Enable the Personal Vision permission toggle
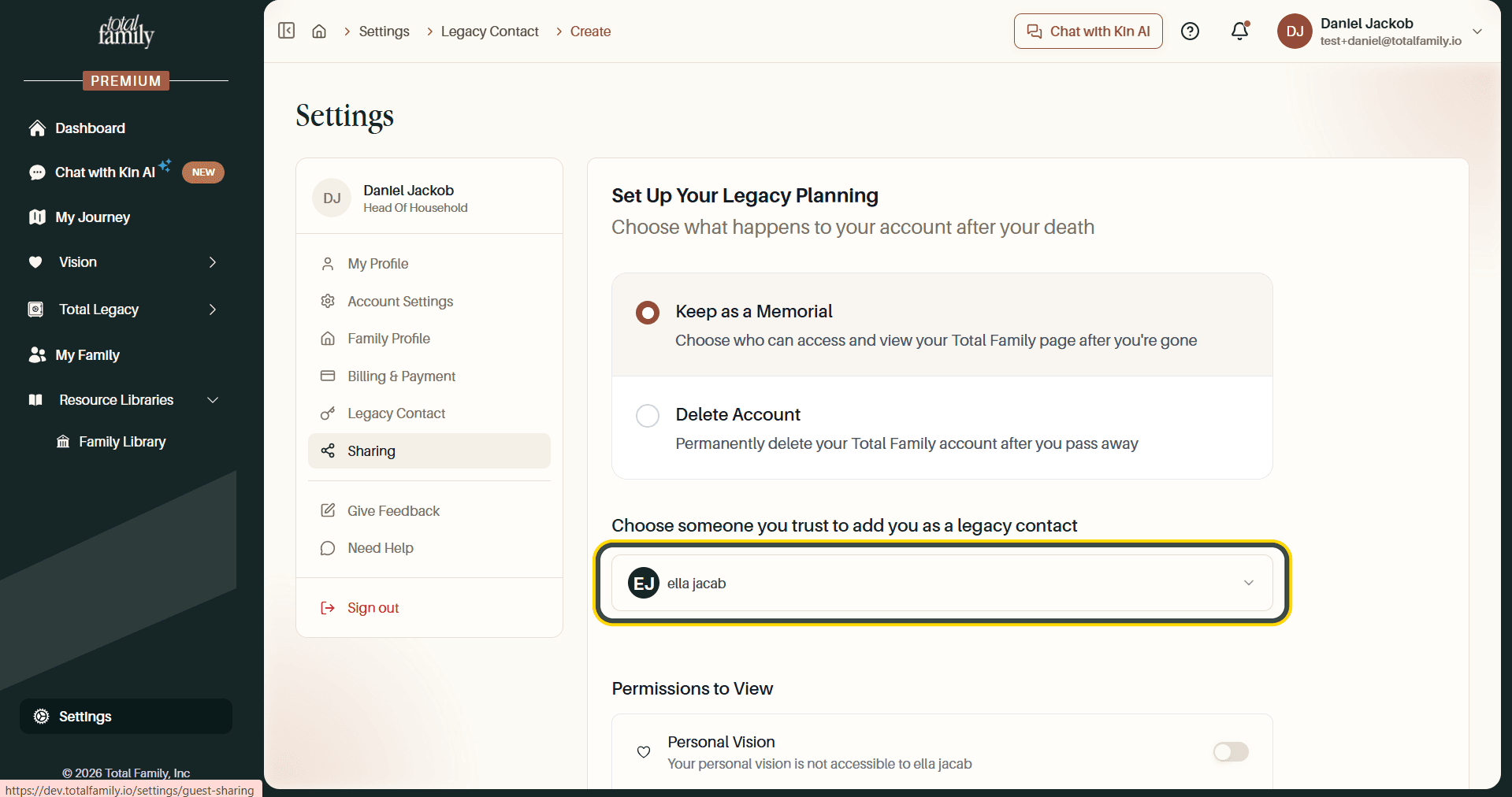The image size is (1512, 797). click(1231, 752)
